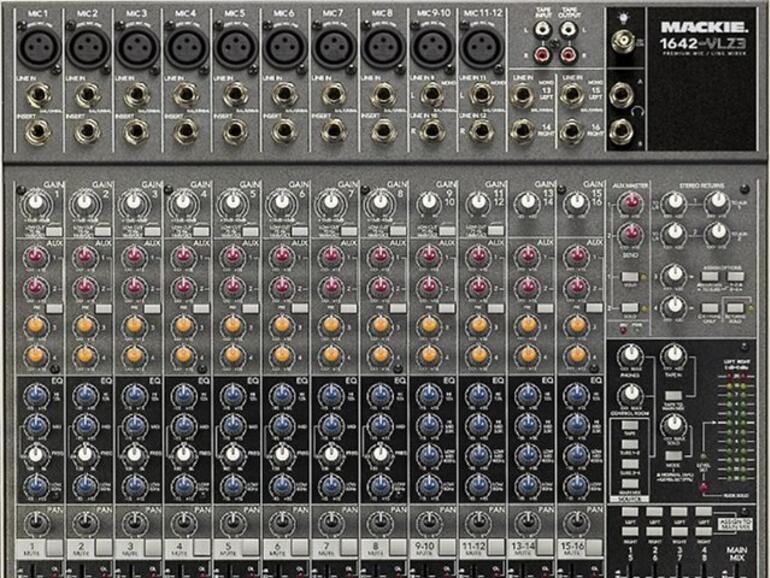Image resolution: width=770 pixels, height=578 pixels.
Task: Adjust channel 2 AUX 1 red knob
Action: [x=85, y=256]
